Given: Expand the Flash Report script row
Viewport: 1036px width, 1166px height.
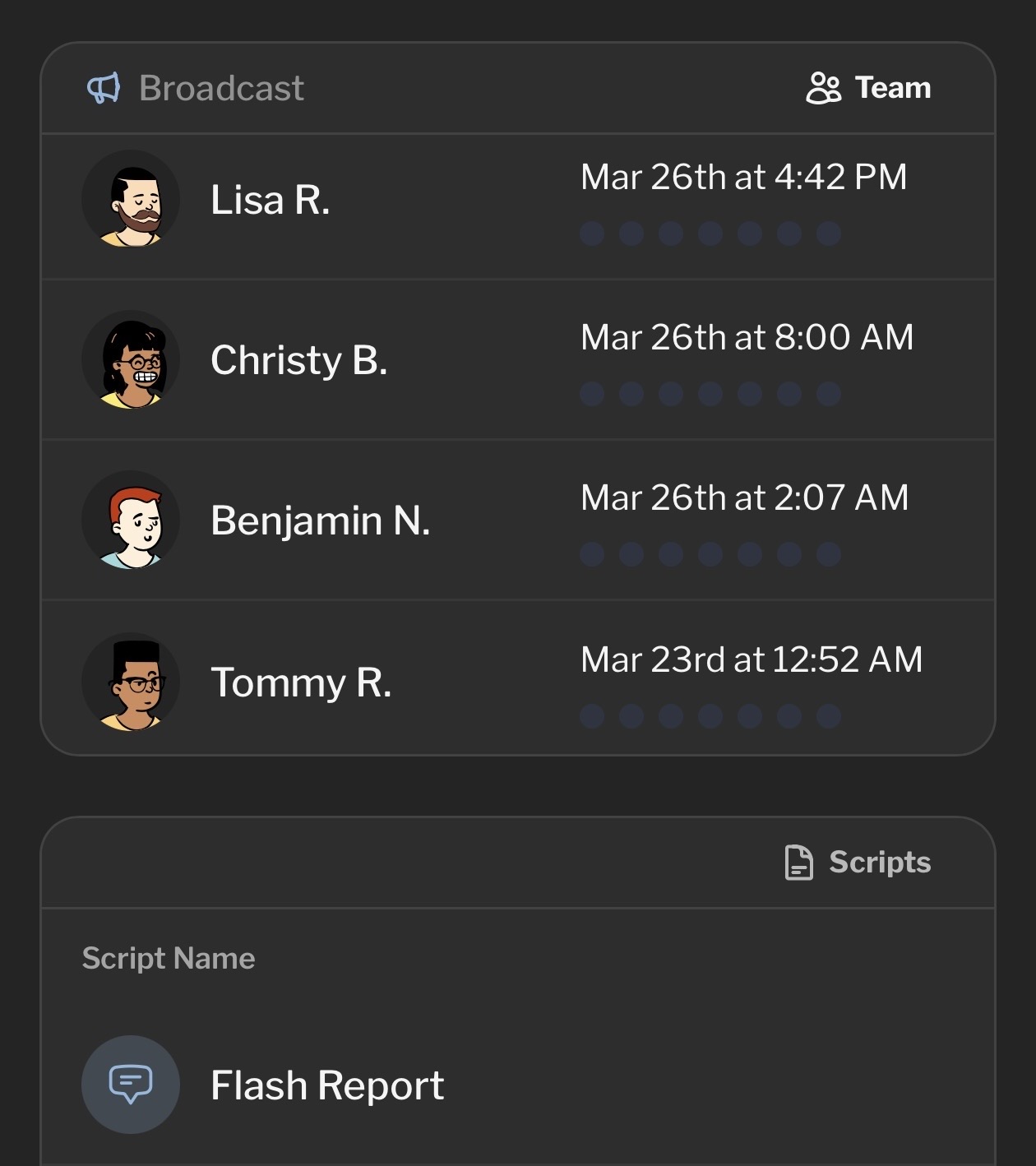Looking at the screenshot, I should 518,1084.
